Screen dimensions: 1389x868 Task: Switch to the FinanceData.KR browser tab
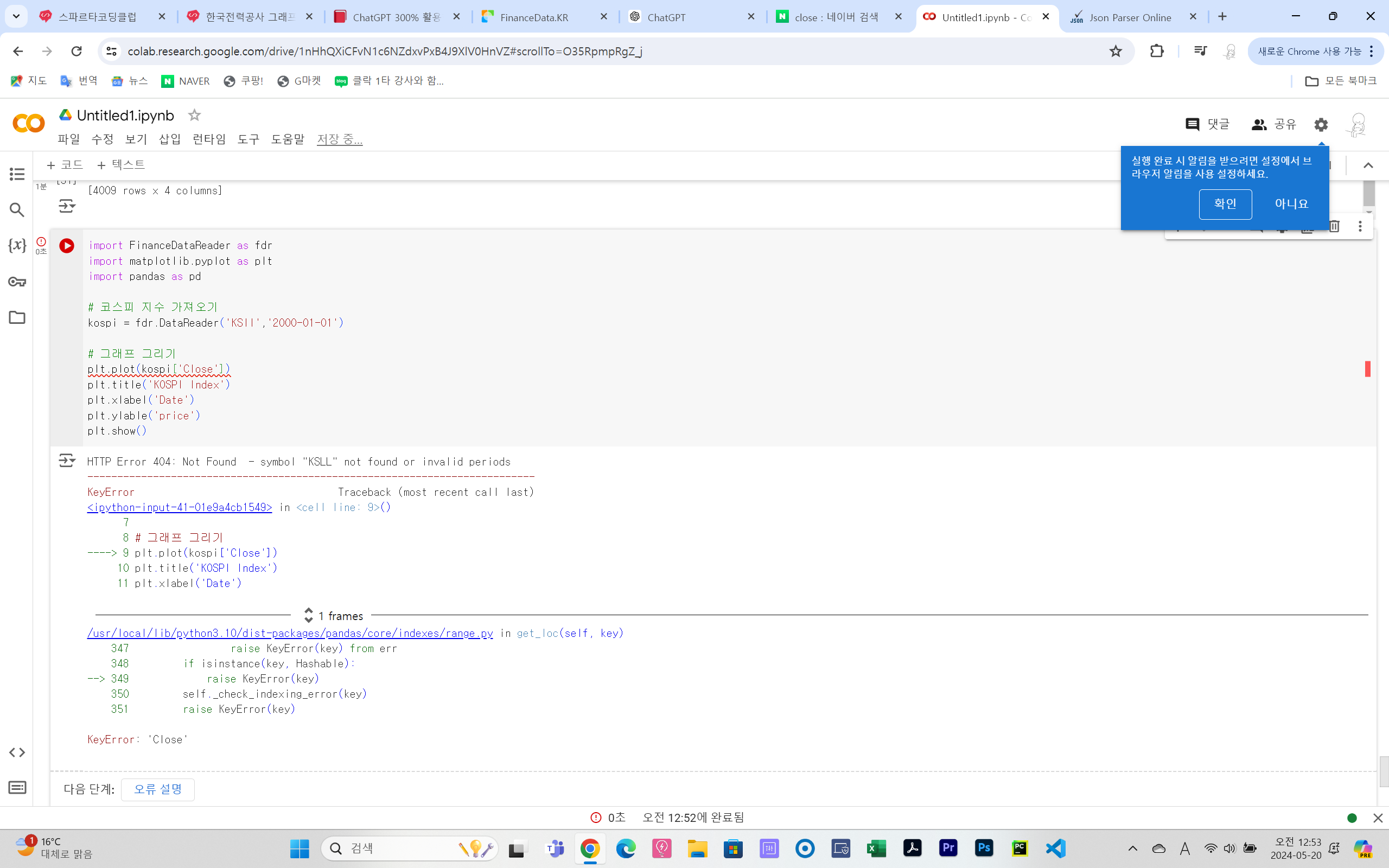(545, 17)
